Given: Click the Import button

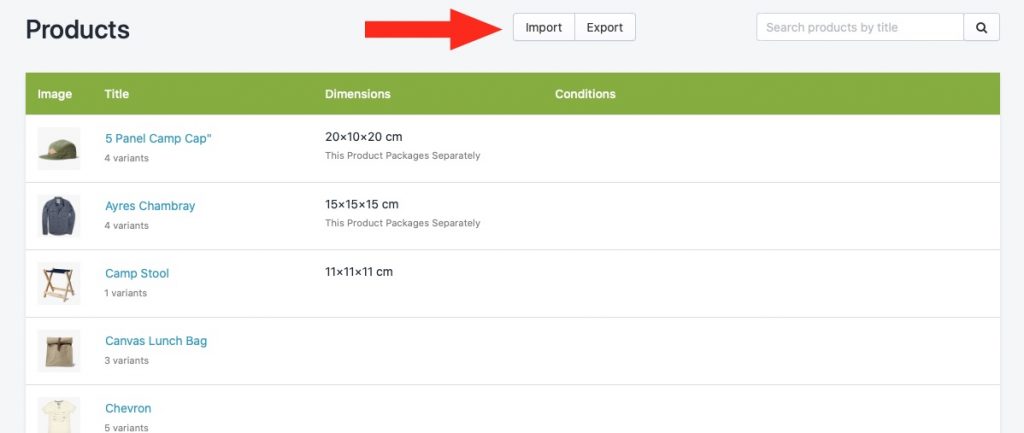Looking at the screenshot, I should [x=544, y=27].
